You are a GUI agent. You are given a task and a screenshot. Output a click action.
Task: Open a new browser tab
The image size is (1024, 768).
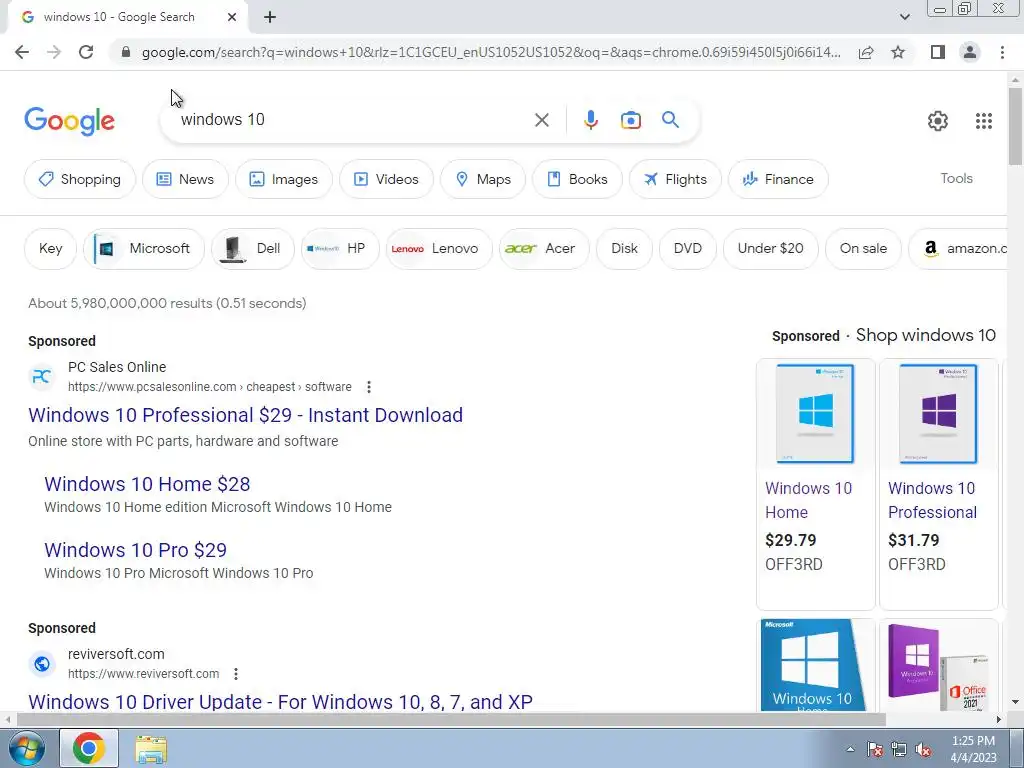click(x=270, y=18)
